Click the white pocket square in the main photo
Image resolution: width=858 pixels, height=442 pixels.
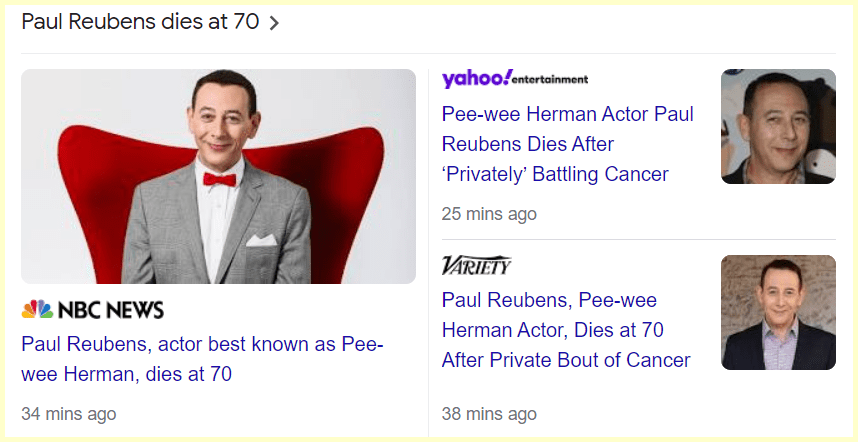click(261, 240)
